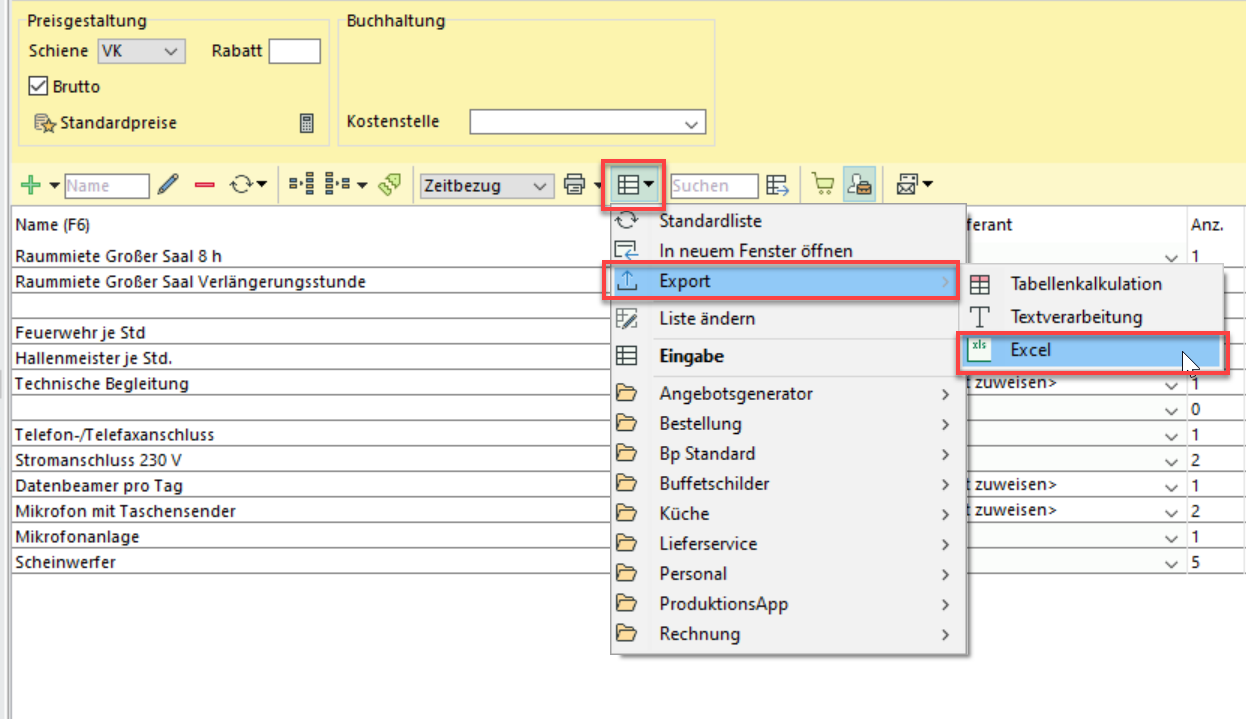Click the Standardpreise button
1246x719 pixels.
click(106, 123)
